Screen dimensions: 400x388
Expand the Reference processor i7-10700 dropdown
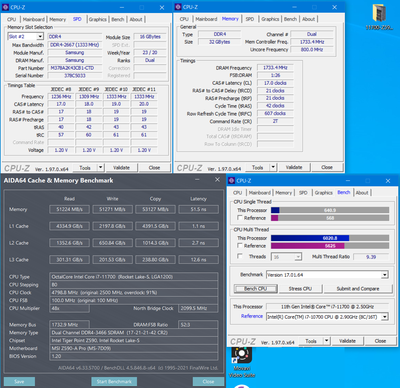[x=385, y=317]
